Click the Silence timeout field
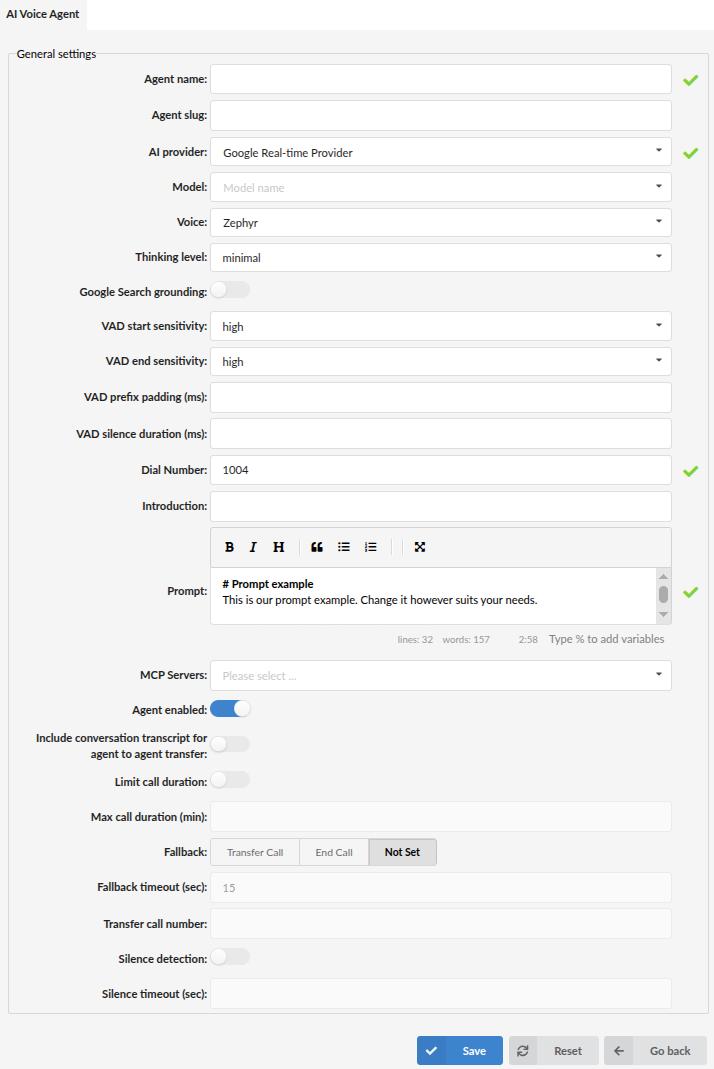 coord(441,994)
